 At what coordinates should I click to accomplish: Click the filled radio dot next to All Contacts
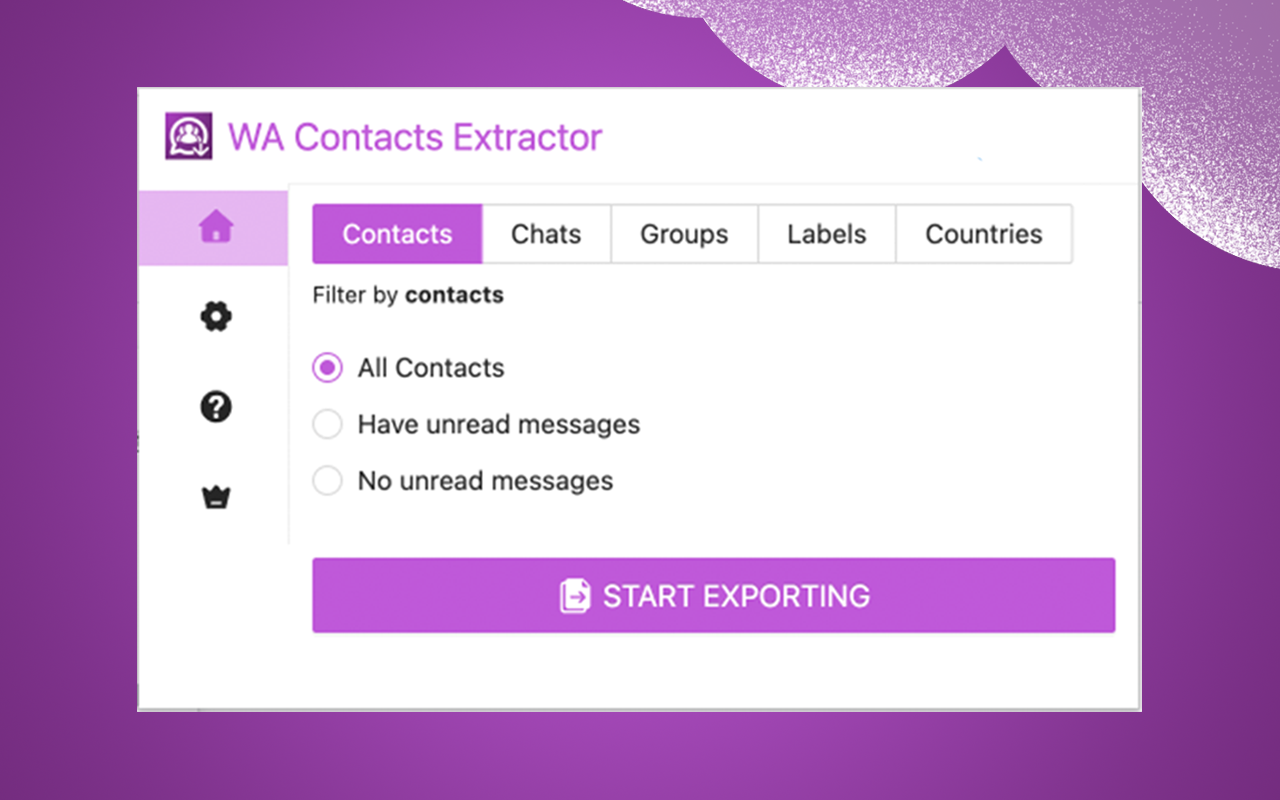tap(327, 367)
